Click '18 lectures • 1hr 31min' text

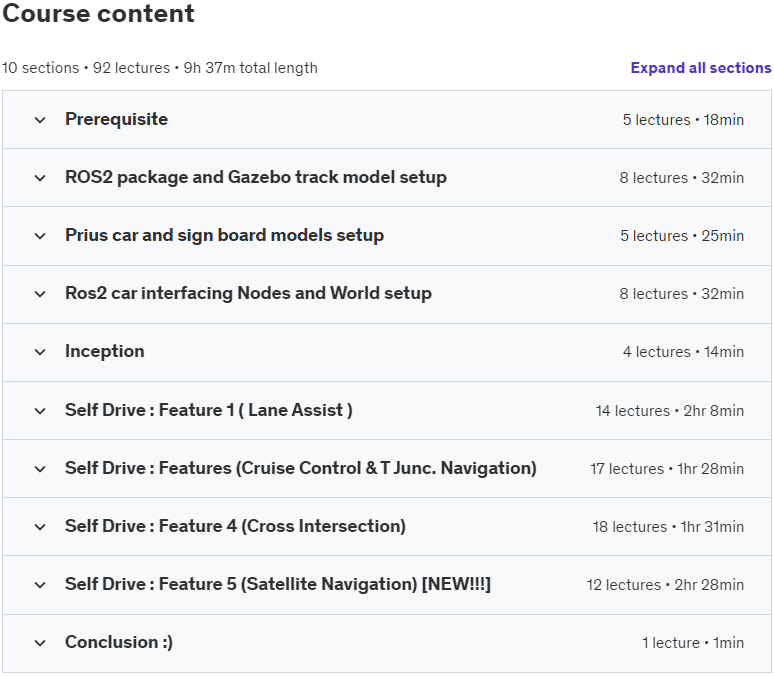click(x=668, y=526)
